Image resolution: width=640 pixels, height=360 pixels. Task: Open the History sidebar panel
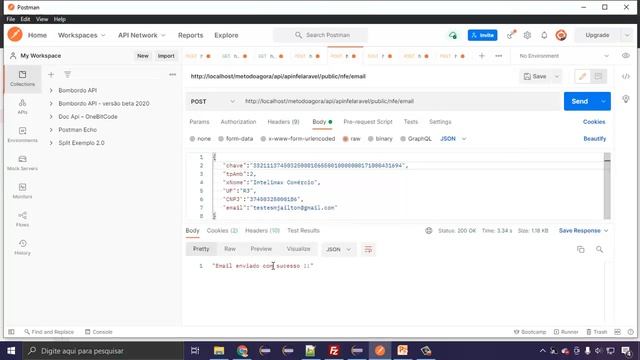point(22,247)
